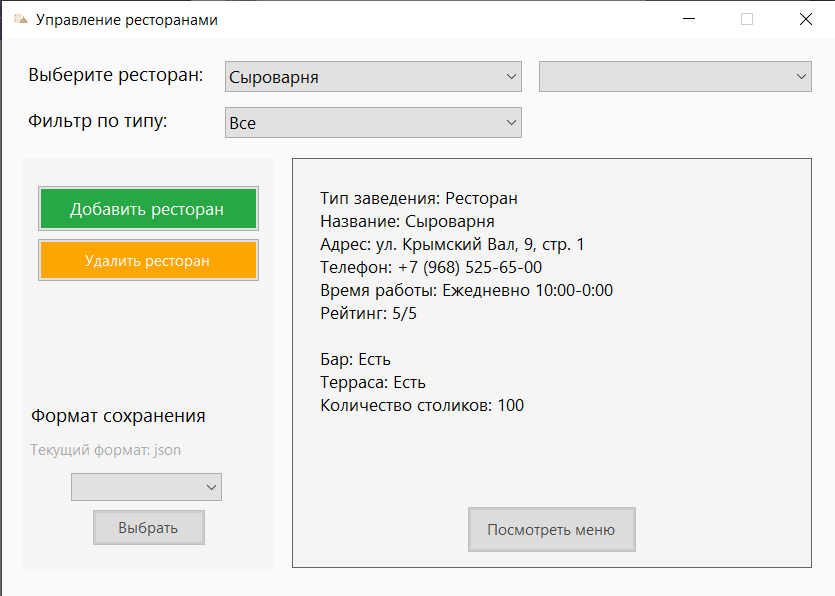Expand the empty dropdown next to restaurant selector

675,77
